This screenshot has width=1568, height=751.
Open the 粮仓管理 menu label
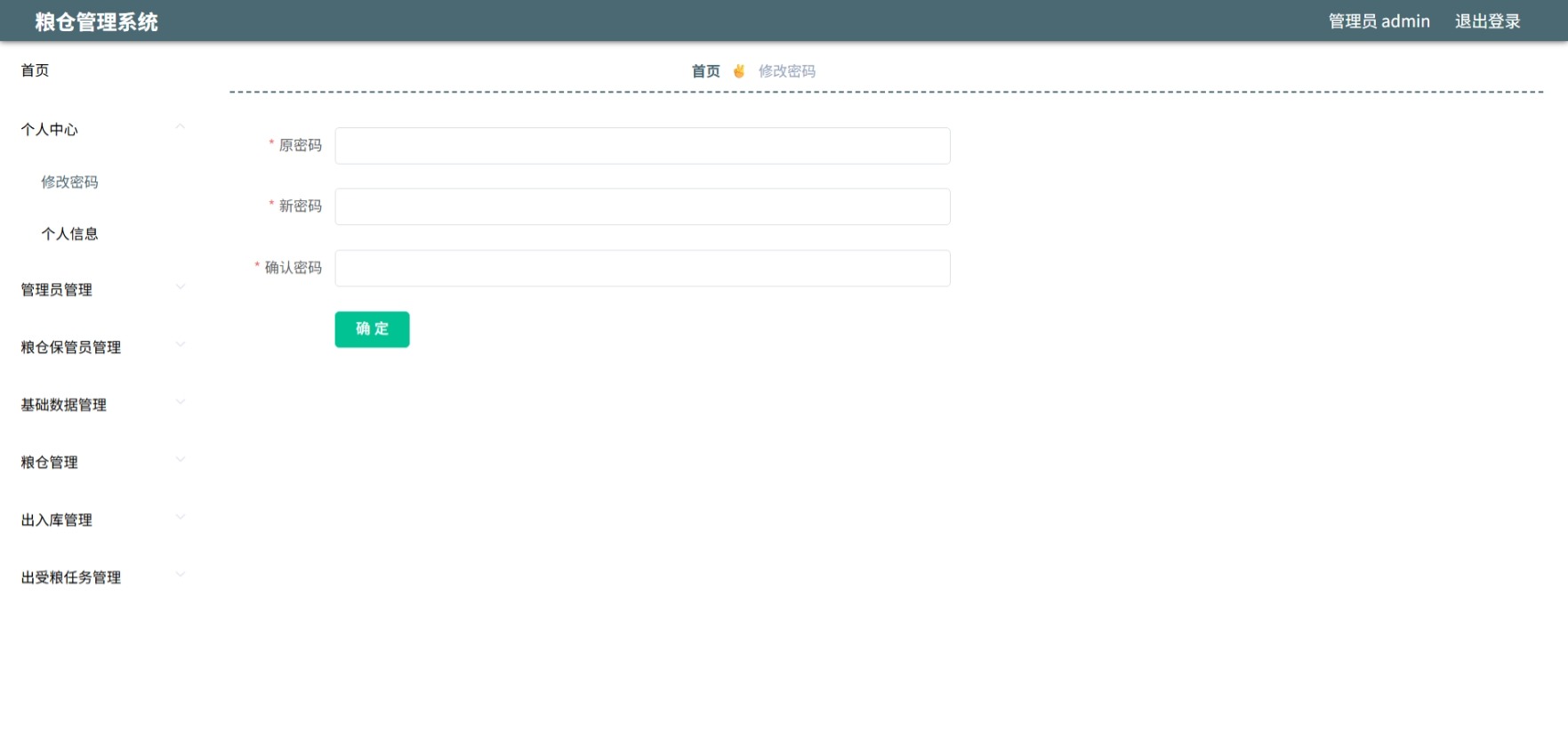point(49,463)
